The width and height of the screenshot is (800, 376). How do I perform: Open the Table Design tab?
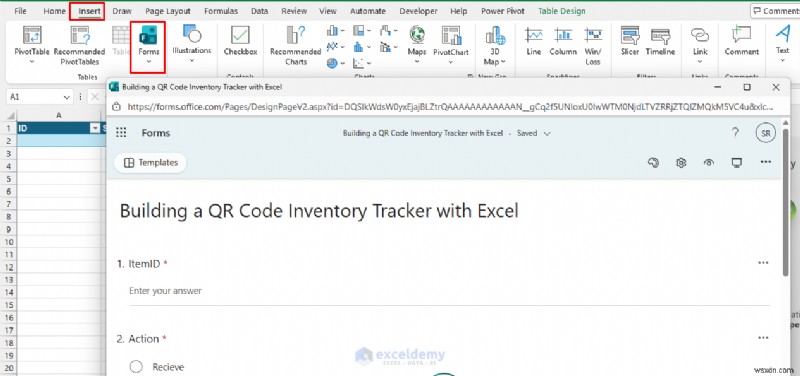click(562, 11)
